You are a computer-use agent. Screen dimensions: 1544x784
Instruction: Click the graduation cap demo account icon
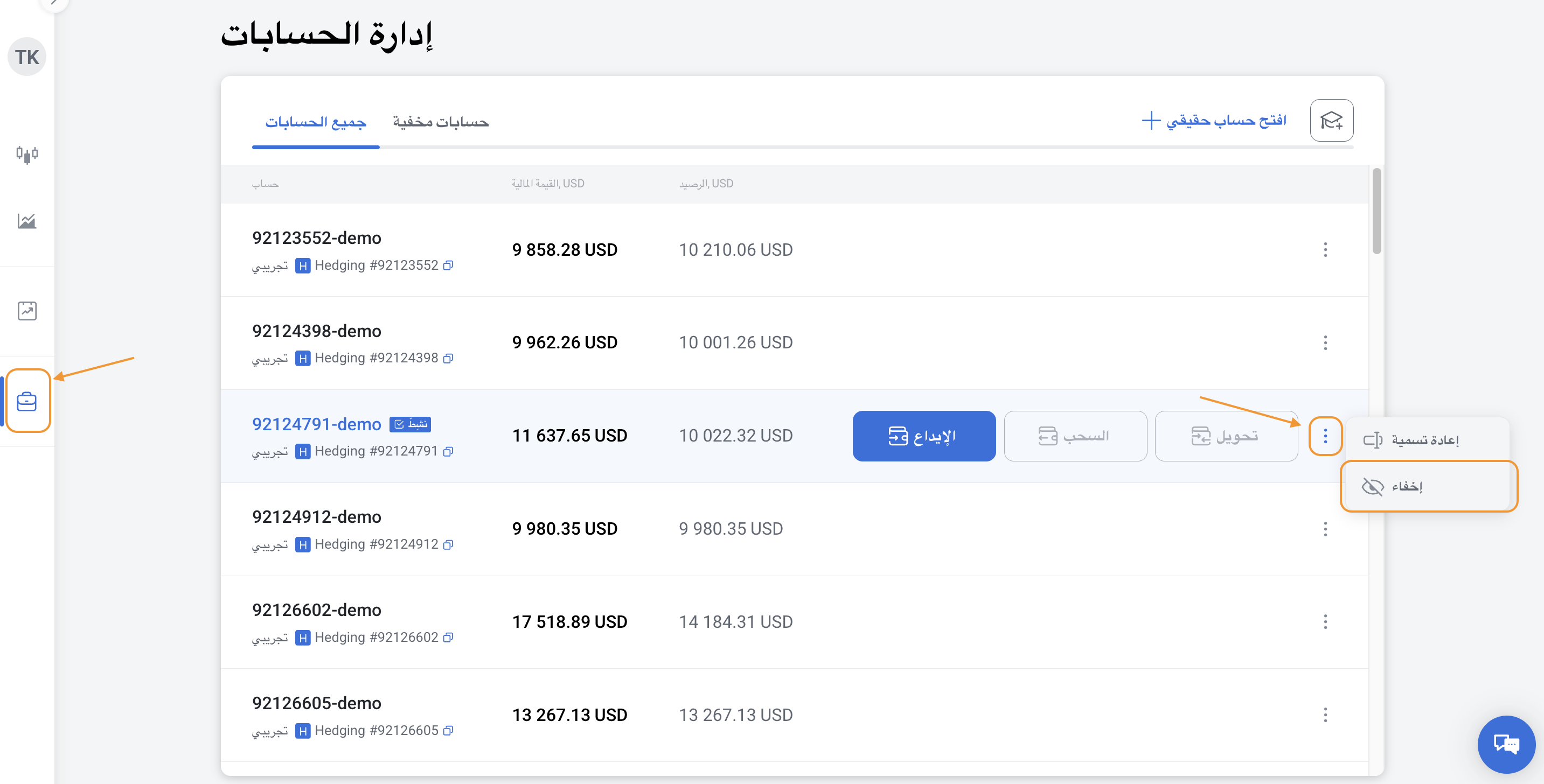[x=1331, y=121]
